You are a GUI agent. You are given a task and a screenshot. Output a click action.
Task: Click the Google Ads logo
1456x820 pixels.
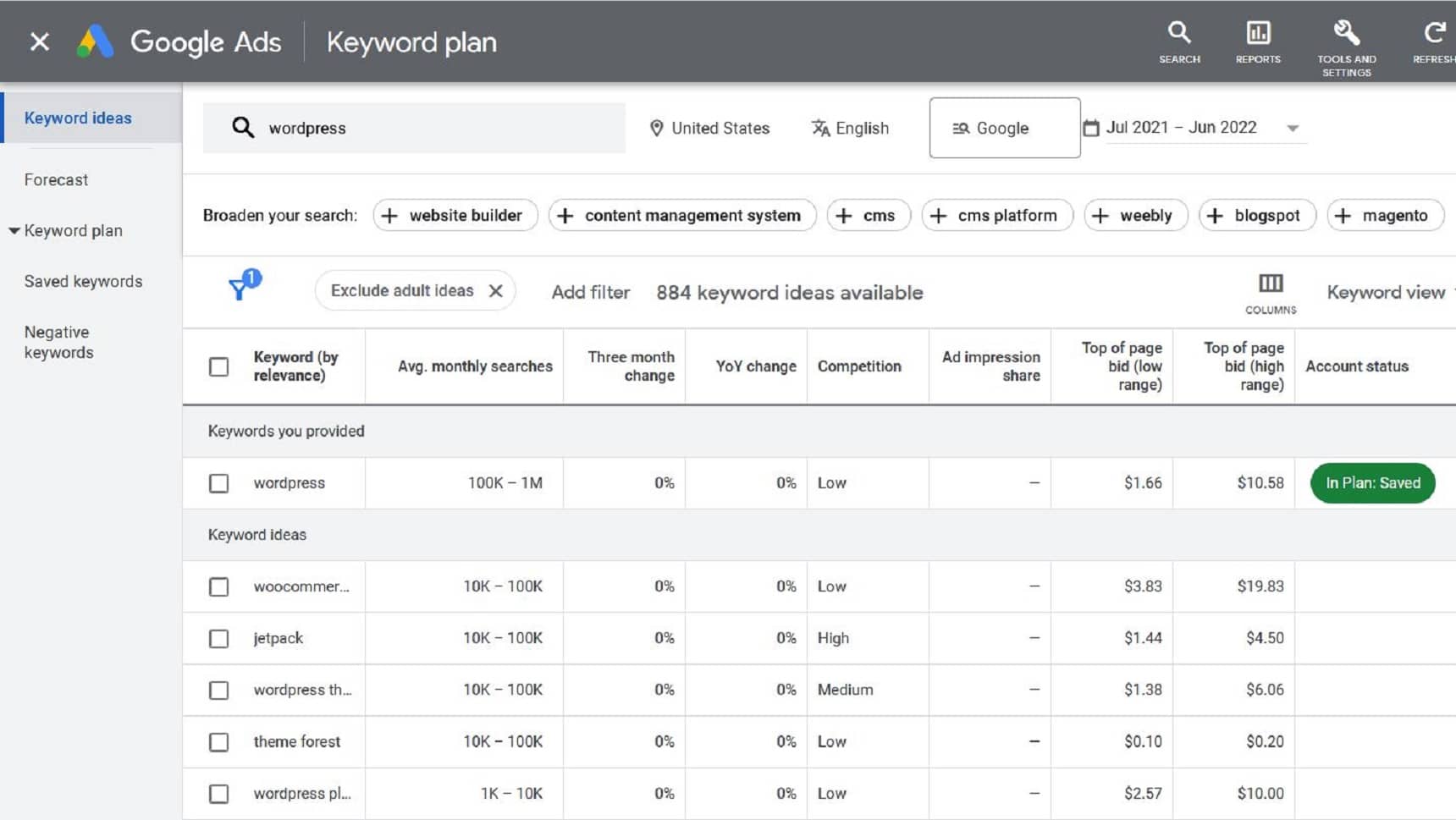tap(95, 41)
